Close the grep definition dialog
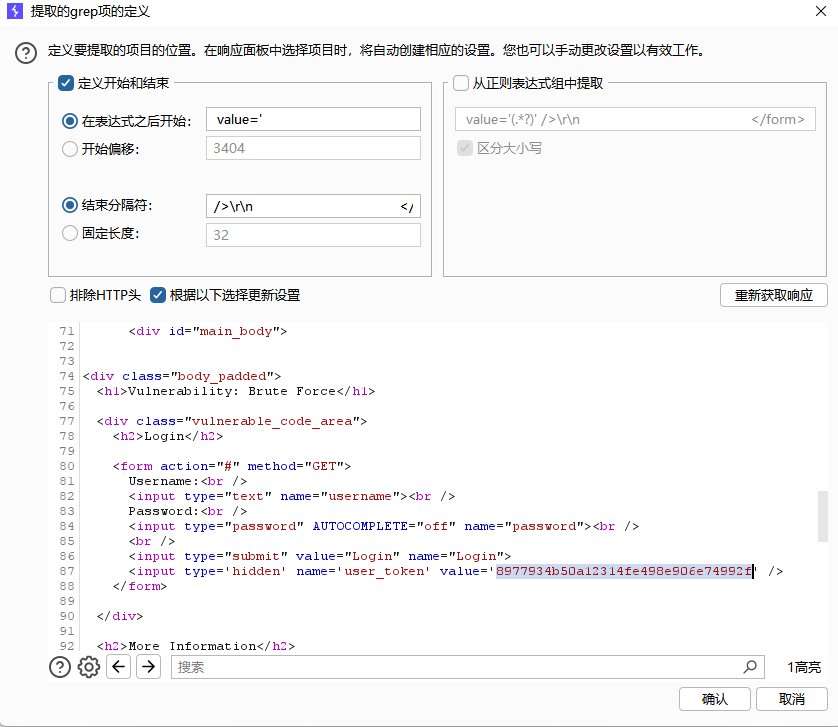This screenshot has height=727, width=838. click(821, 11)
